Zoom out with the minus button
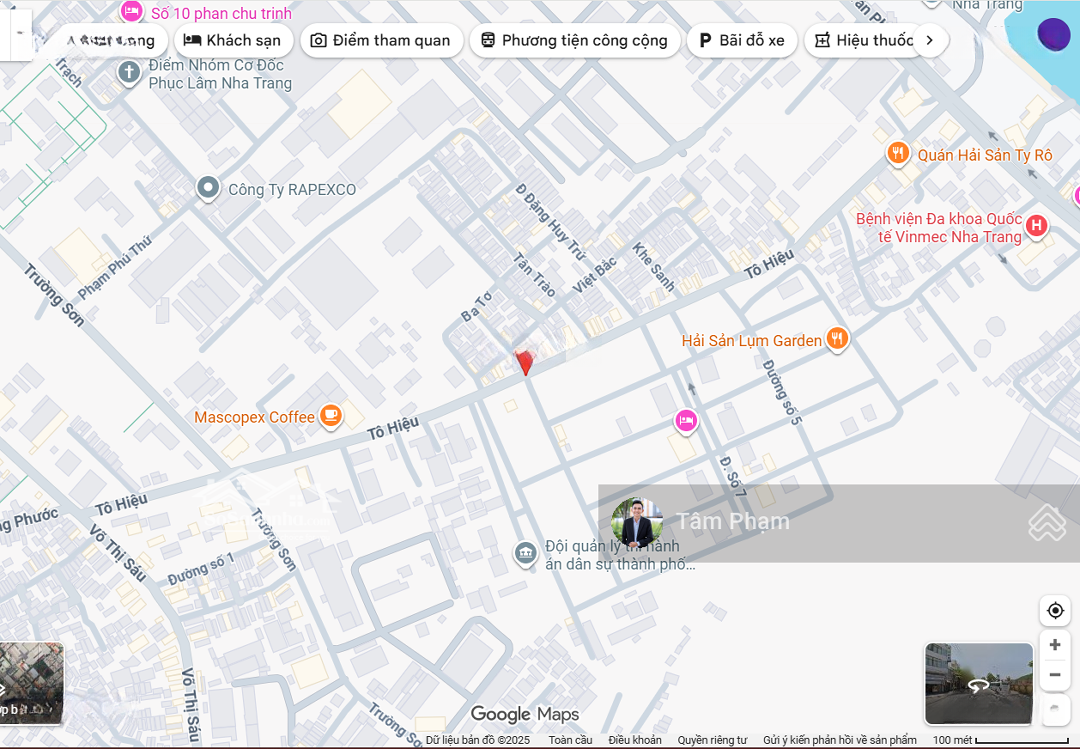This screenshot has height=749, width=1080. click(1055, 675)
